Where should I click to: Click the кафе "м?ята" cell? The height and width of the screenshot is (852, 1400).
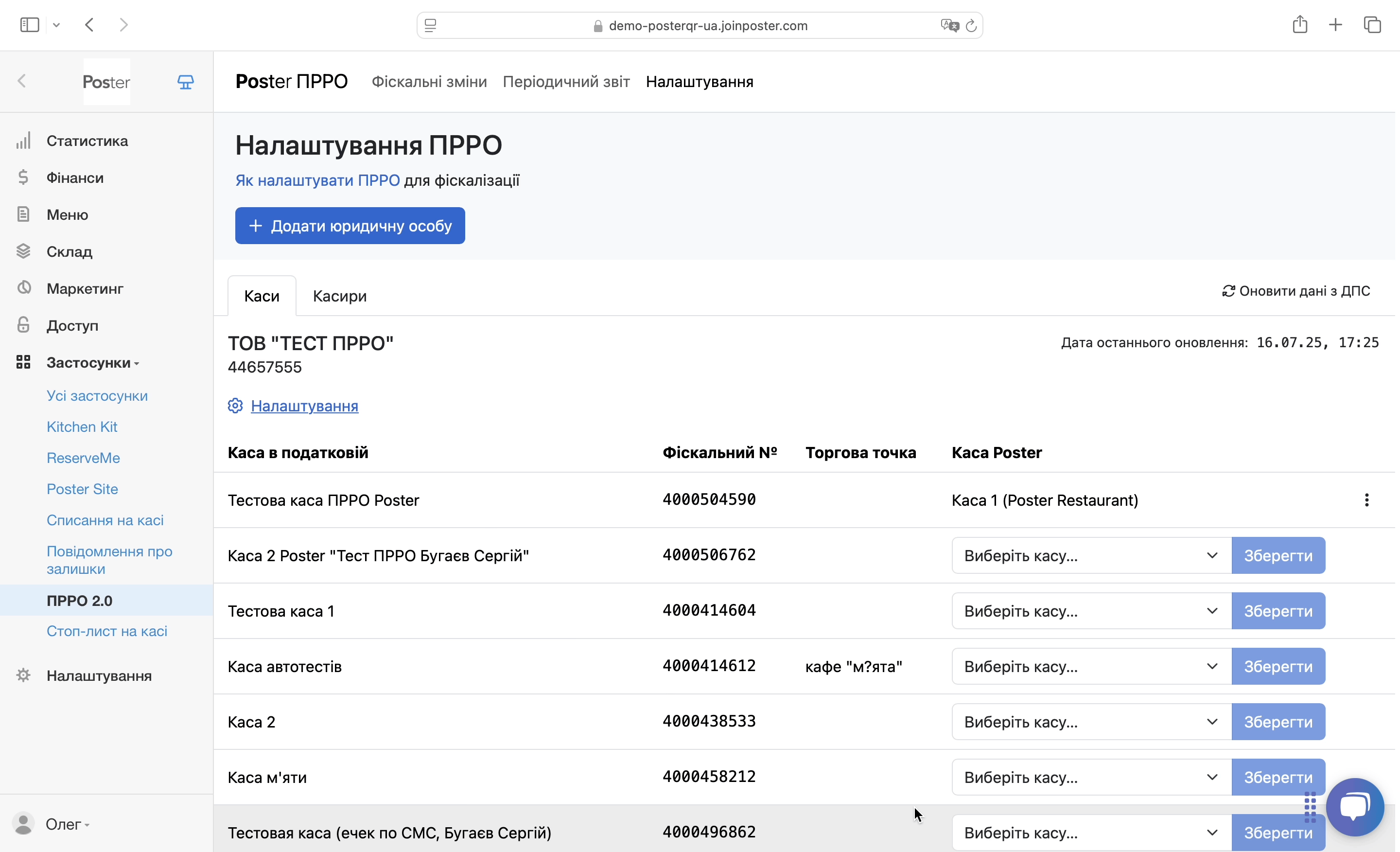tap(854, 666)
